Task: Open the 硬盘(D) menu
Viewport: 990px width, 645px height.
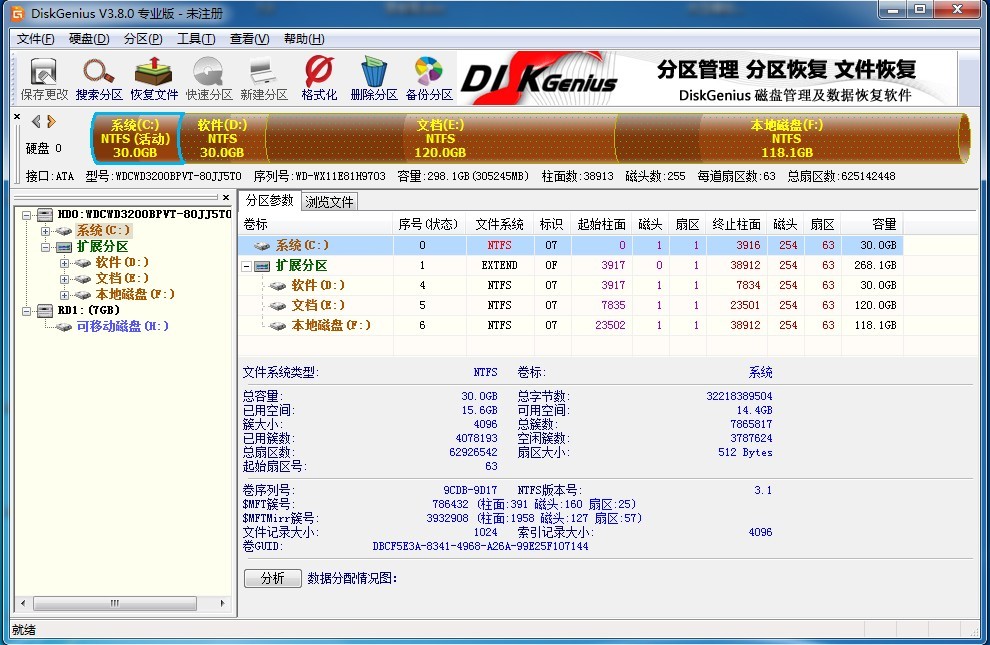Action: coord(89,39)
